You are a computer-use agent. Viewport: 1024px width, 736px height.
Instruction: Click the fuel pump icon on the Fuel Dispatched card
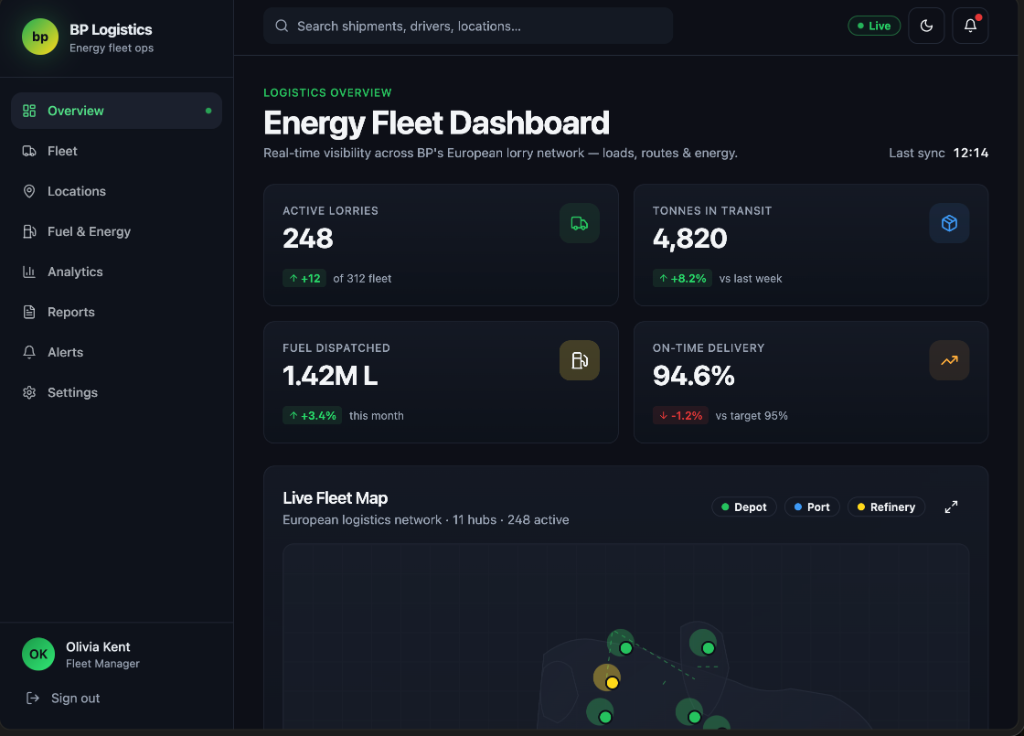pos(579,360)
